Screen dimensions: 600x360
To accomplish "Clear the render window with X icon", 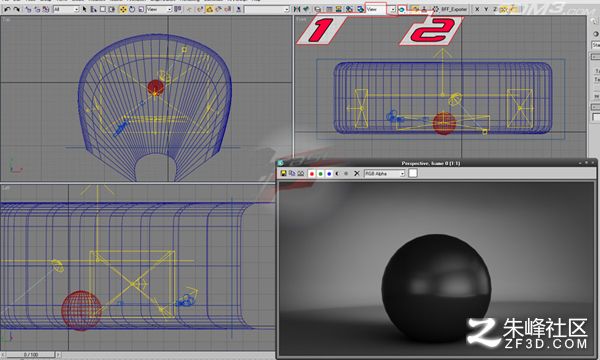I will click(x=357, y=174).
